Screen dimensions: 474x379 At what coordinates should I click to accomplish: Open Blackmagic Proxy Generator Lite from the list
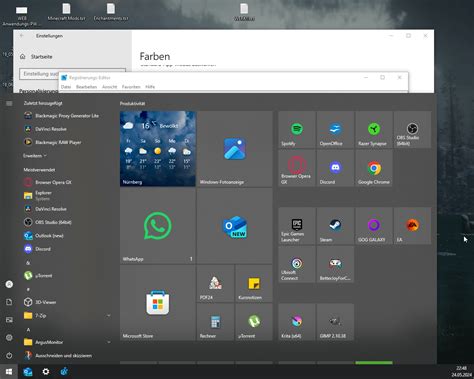[67, 116]
